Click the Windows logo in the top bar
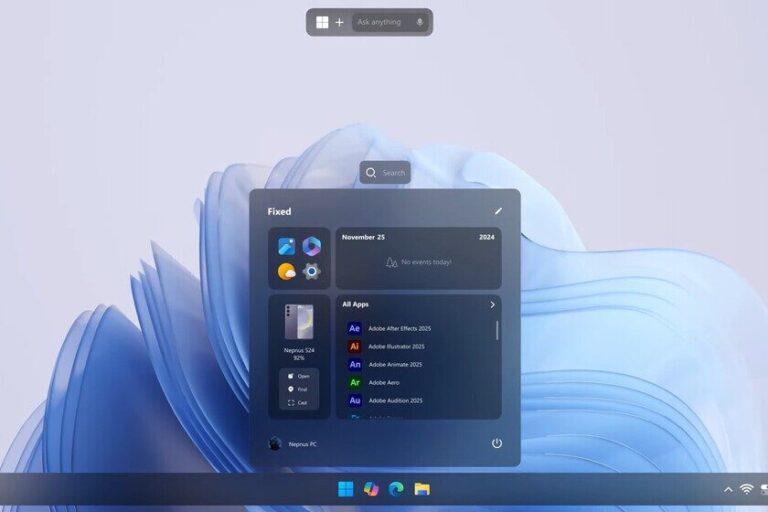768x512 pixels. pyautogui.click(x=322, y=22)
